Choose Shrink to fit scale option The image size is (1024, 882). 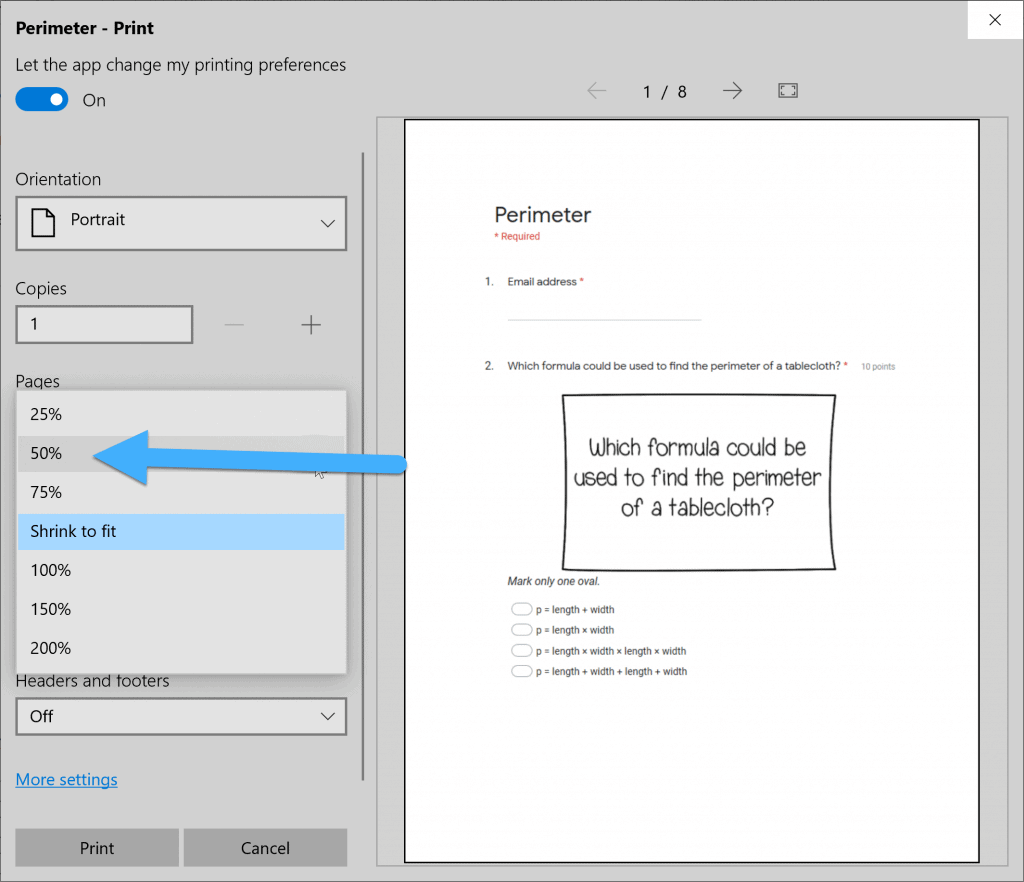pos(181,531)
